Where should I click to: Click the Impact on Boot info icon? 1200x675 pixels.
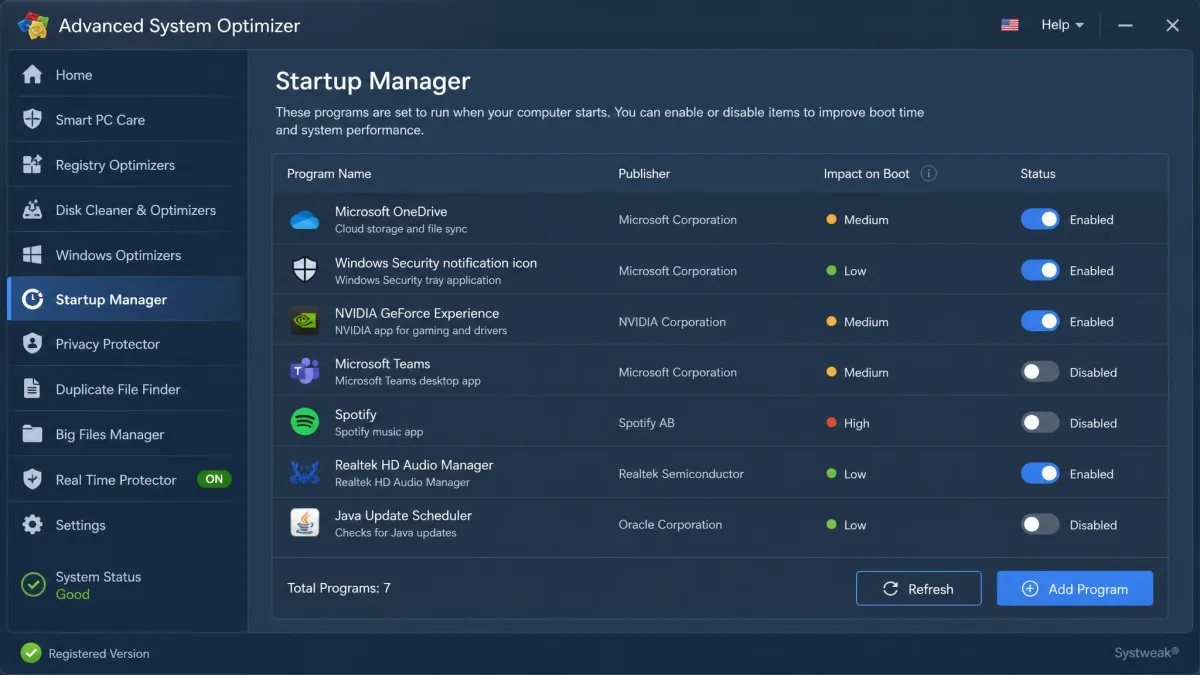928,173
